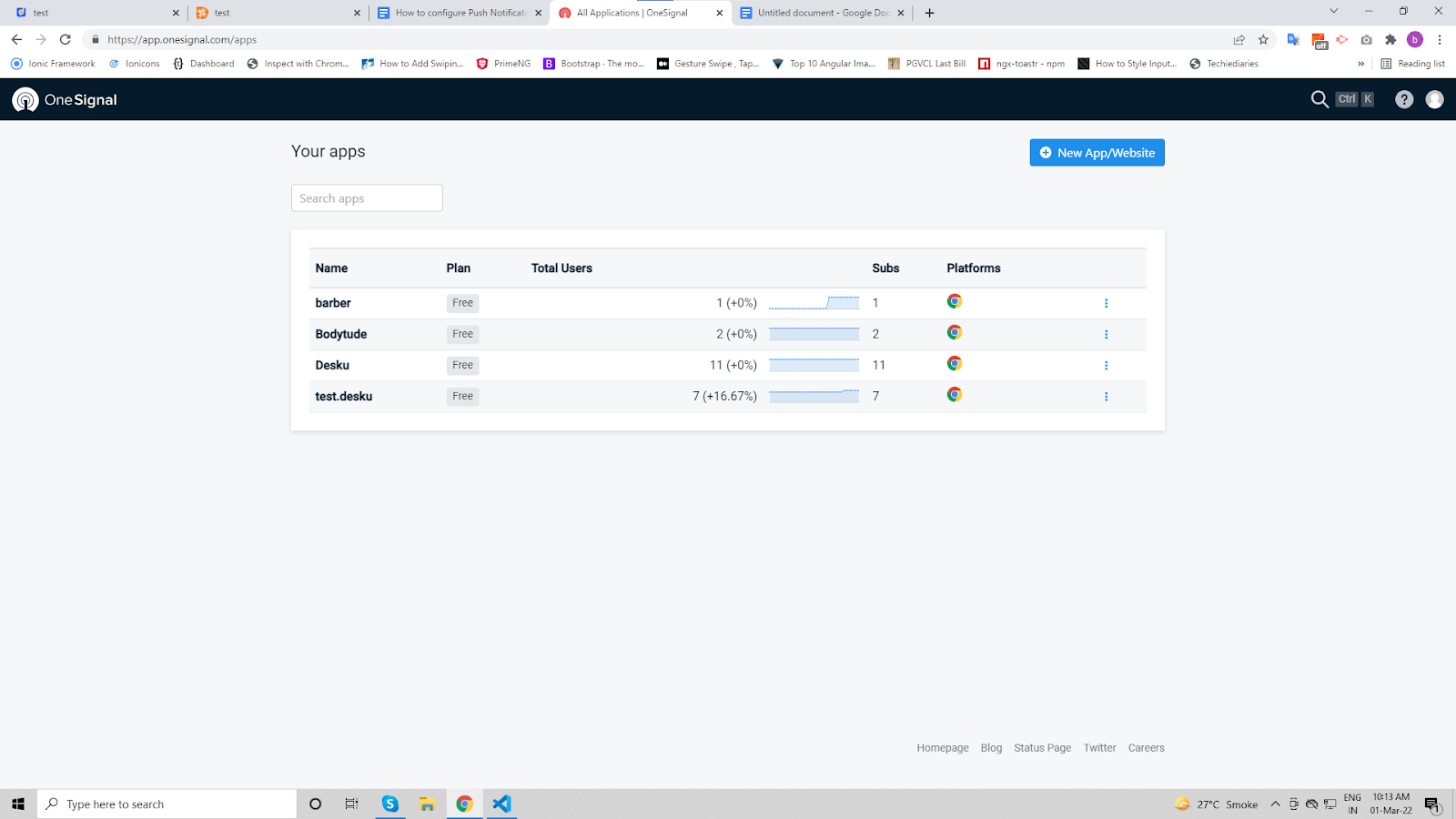Create a New App/Website
Screen dimensions: 1456x819
[1097, 153]
